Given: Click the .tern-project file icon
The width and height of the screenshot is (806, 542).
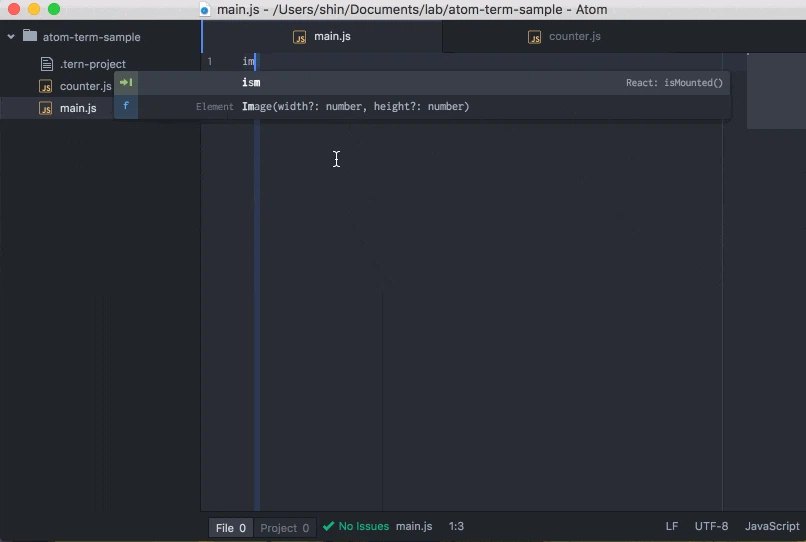Looking at the screenshot, I should tap(47, 64).
